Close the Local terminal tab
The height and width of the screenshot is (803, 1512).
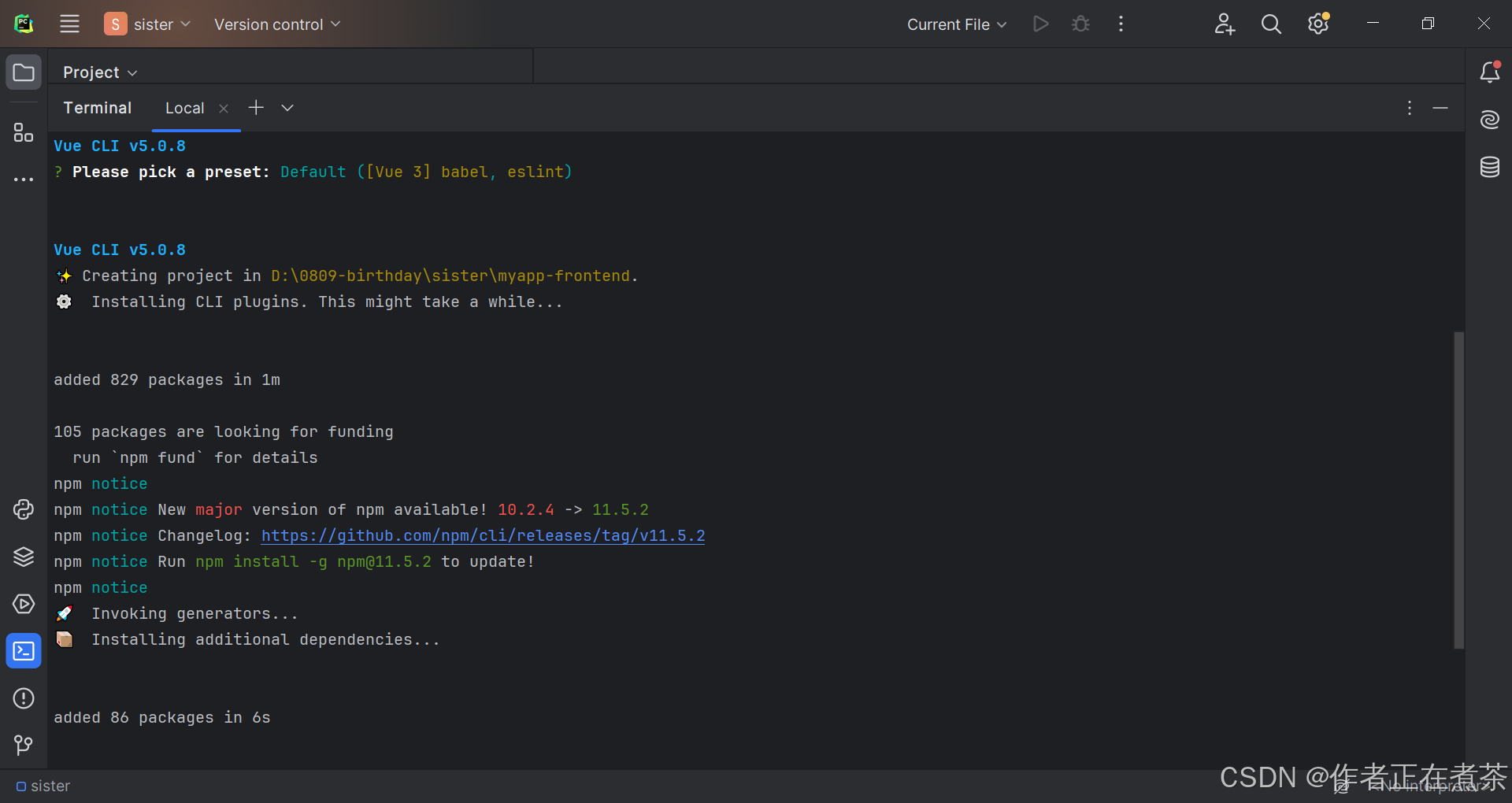click(224, 109)
